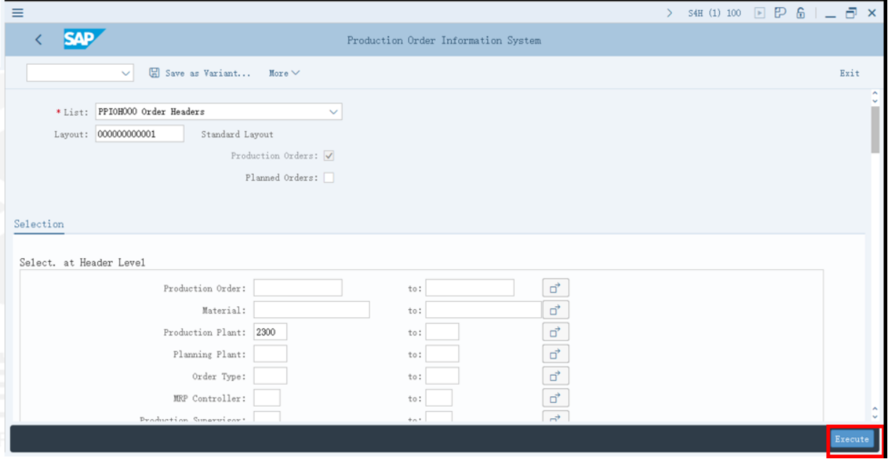Click the play icon in title bar
888x459 pixels.
(760, 13)
